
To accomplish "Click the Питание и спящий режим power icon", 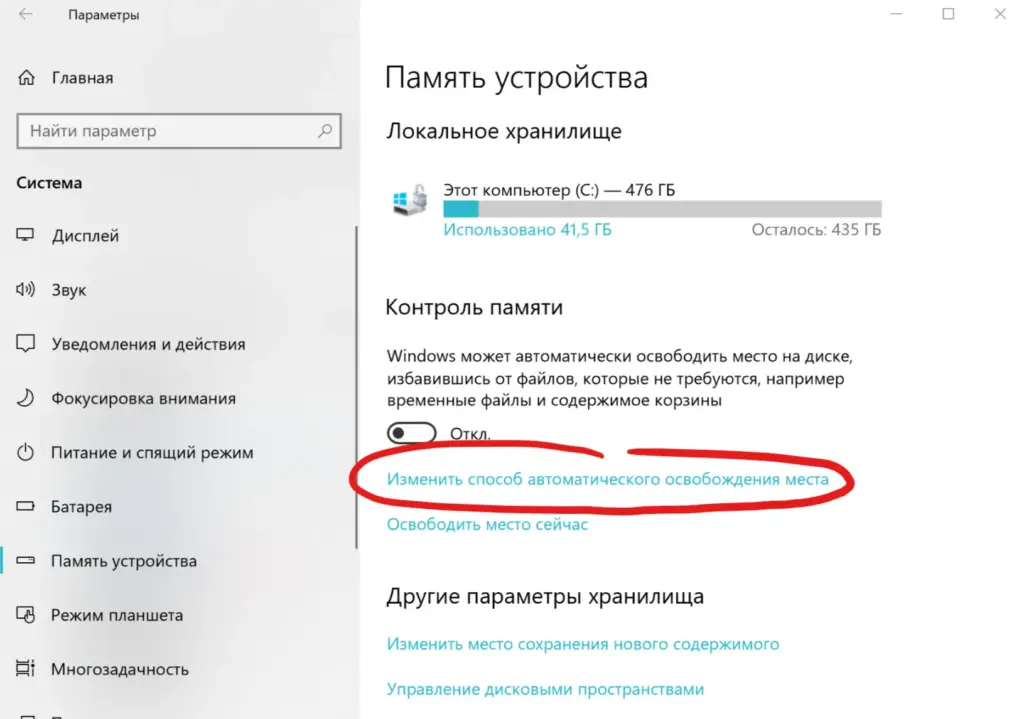I will [25, 452].
